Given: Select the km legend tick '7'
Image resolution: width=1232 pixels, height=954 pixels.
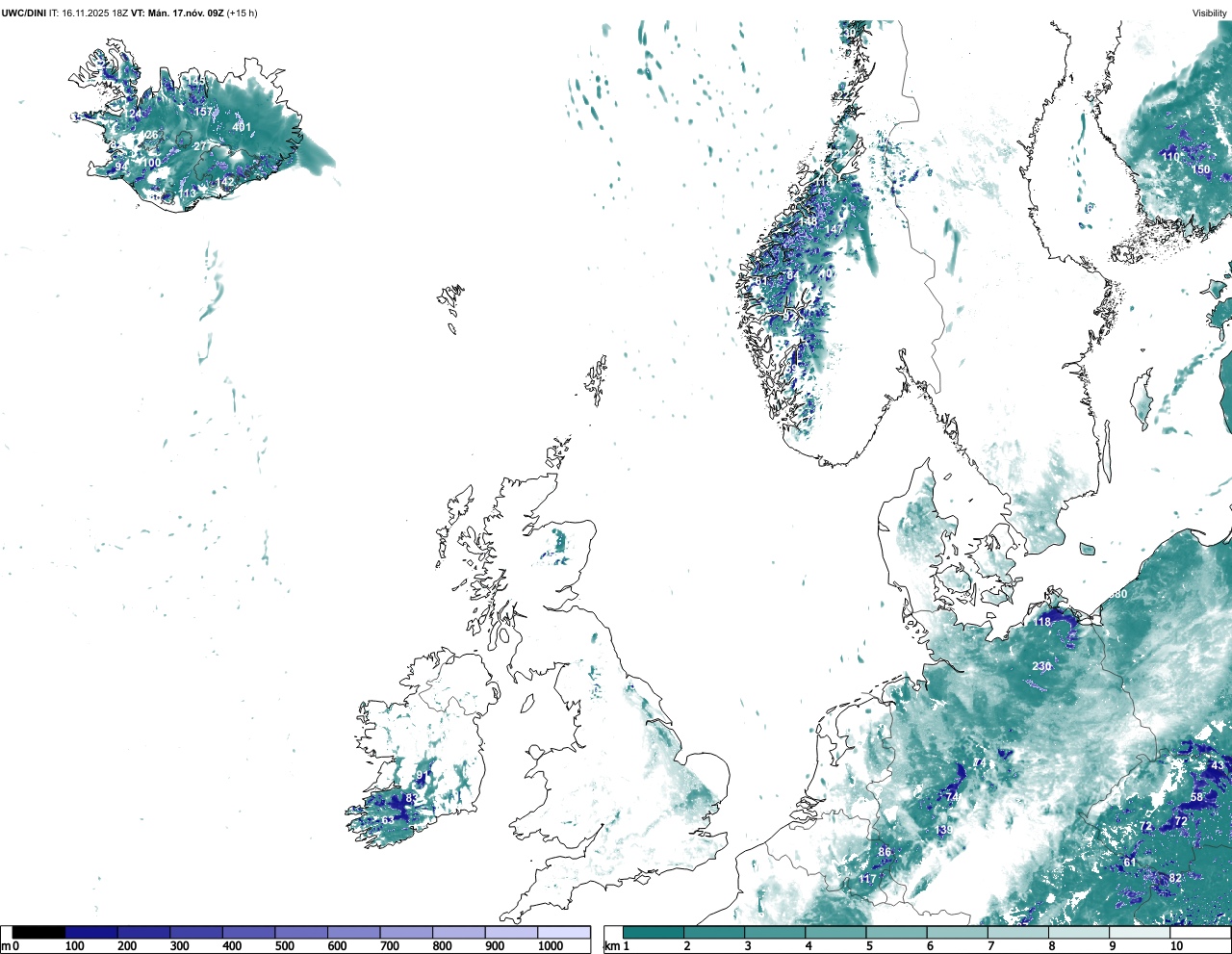Looking at the screenshot, I should pos(990,946).
